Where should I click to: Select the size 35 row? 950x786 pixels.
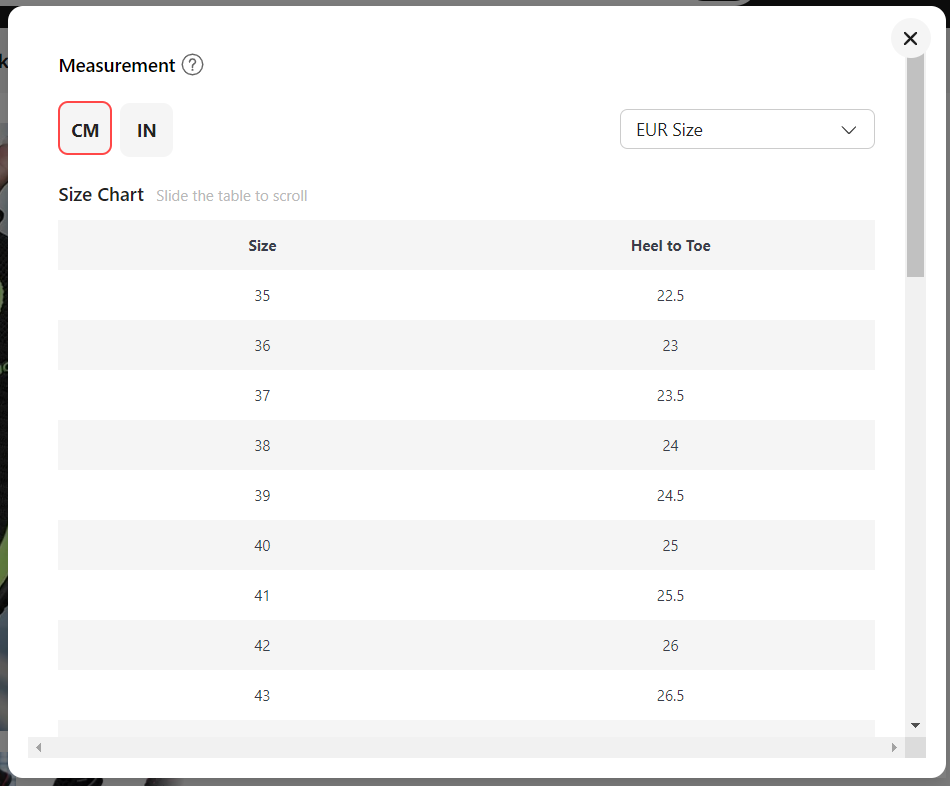coord(467,295)
